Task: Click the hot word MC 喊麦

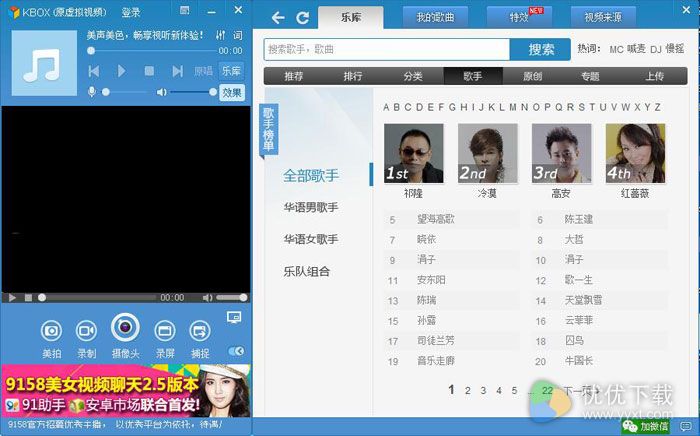Action: [x=627, y=49]
